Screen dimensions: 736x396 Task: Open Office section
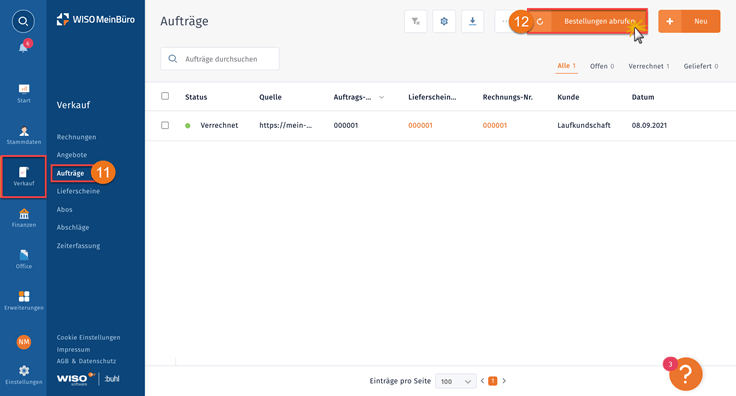[x=23, y=259]
